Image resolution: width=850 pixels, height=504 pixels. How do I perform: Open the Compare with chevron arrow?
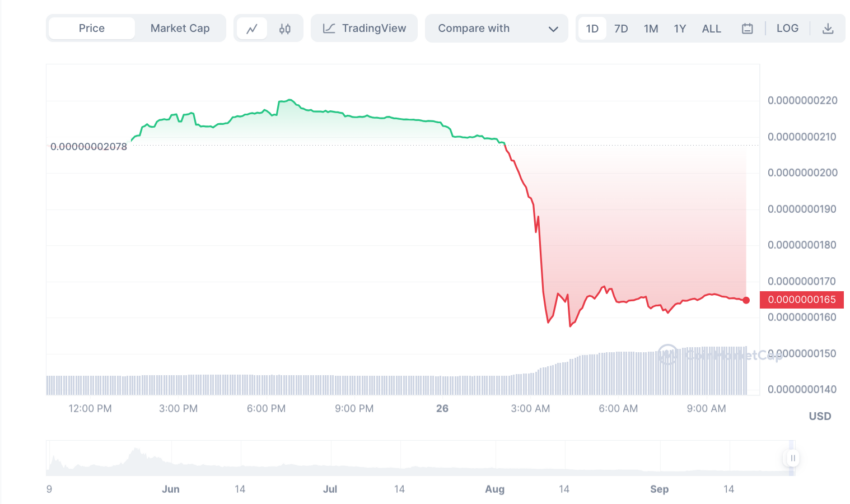[553, 29]
